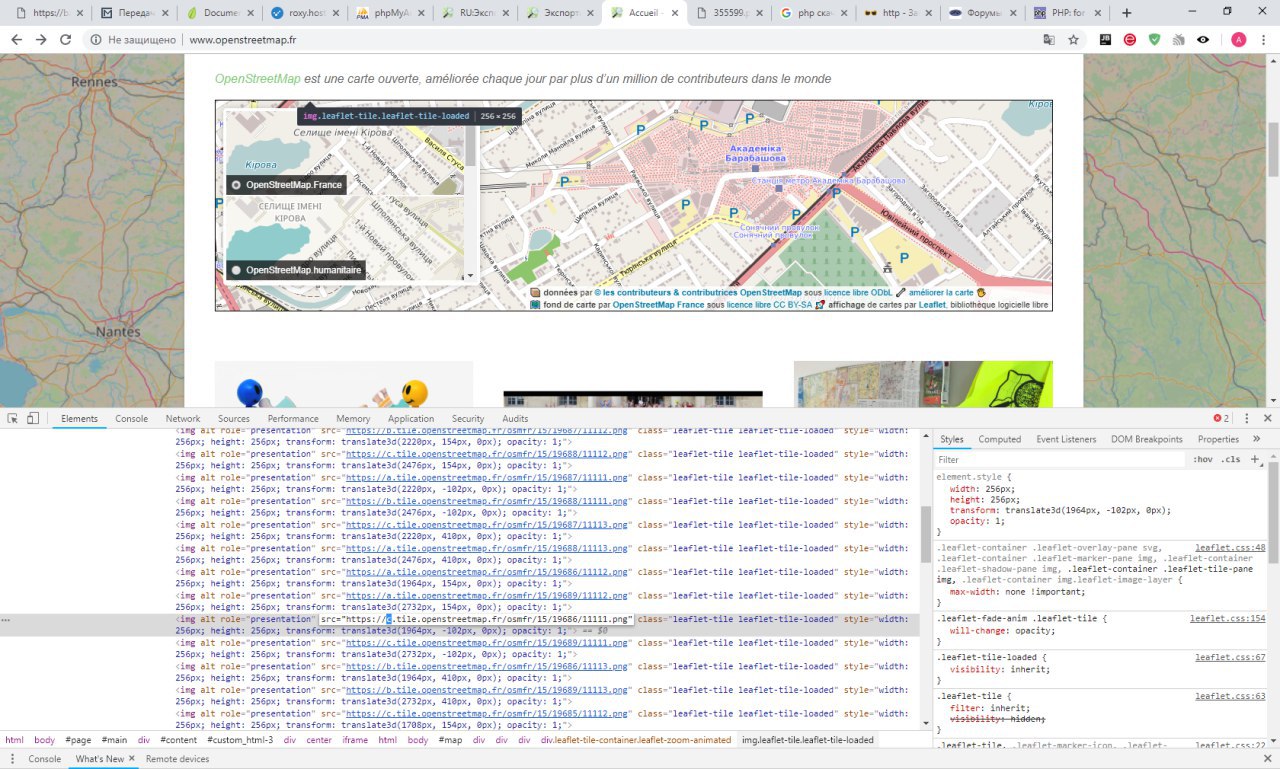This screenshot has height=769, width=1280.
Task: Go forward in browser history
Action: [x=41, y=40]
